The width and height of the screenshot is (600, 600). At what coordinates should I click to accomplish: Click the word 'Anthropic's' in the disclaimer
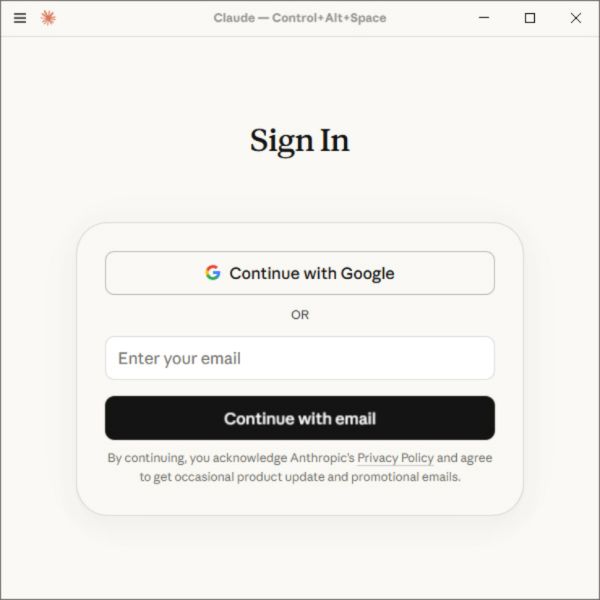click(x=322, y=458)
